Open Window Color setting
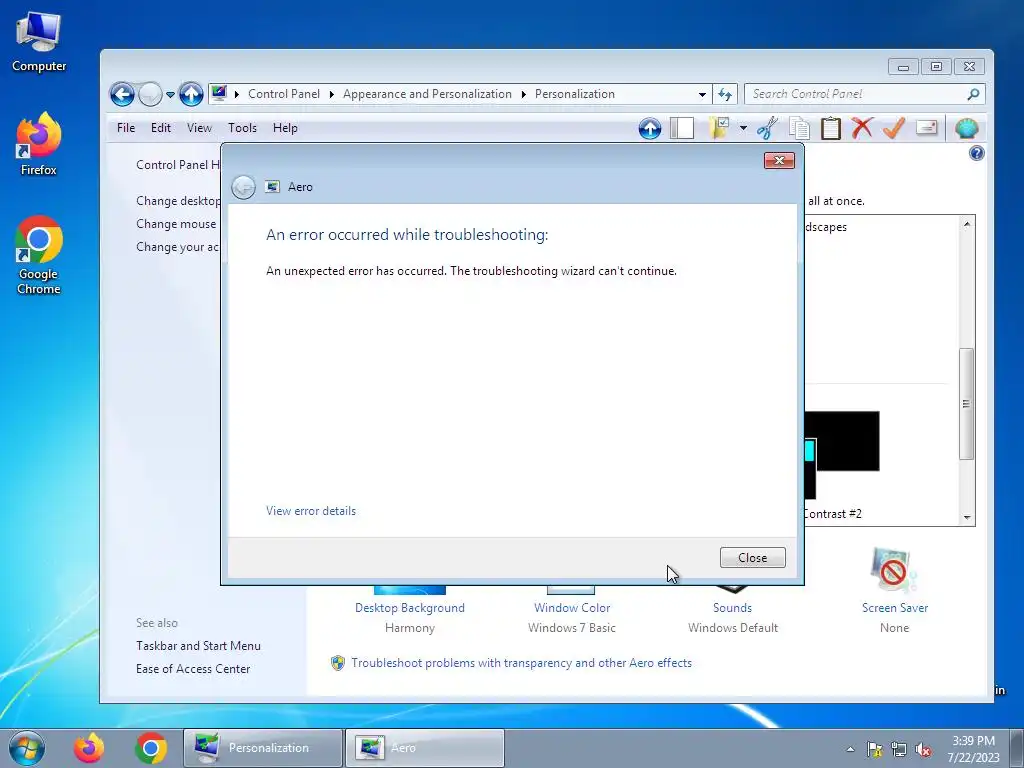This screenshot has height=768, width=1024. (572, 608)
